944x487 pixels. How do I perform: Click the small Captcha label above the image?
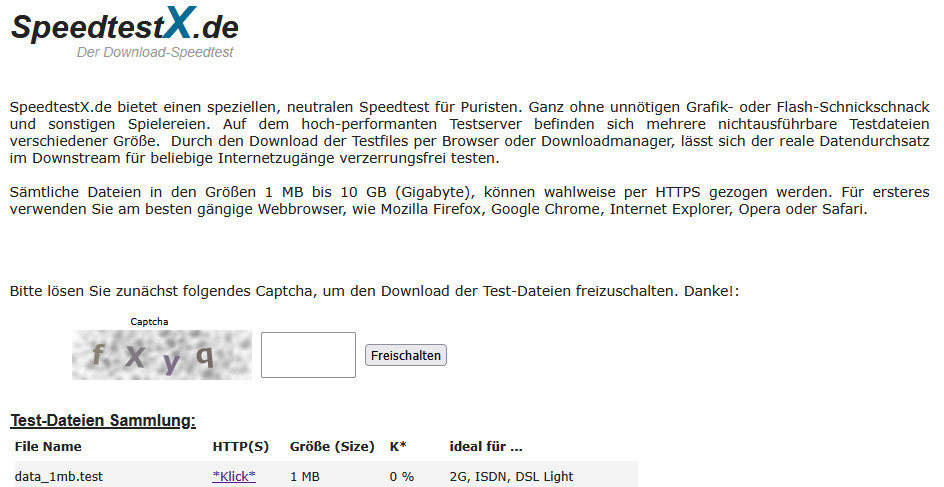150,322
